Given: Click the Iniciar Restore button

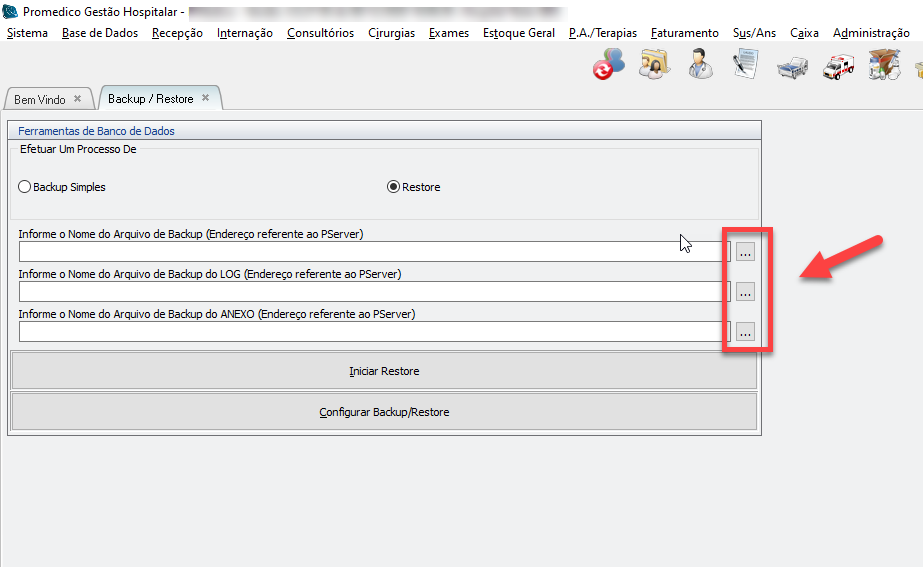Looking at the screenshot, I should coord(383,371).
